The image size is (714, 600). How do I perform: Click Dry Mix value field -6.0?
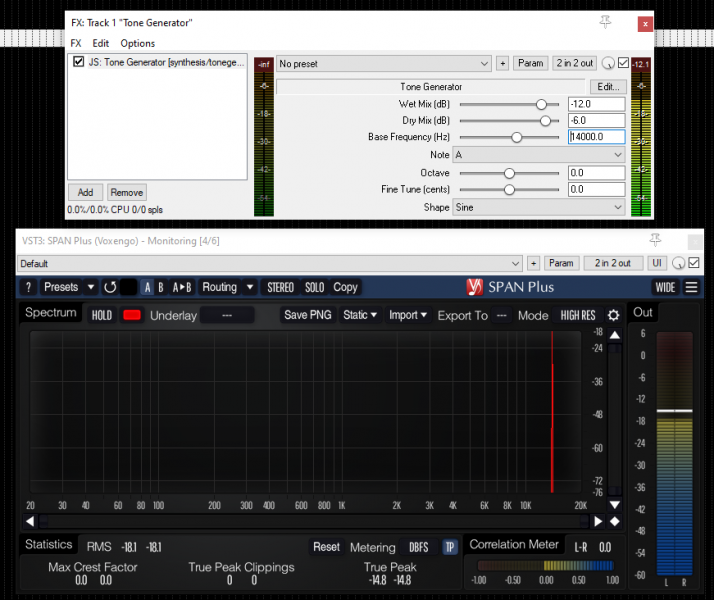(597, 120)
